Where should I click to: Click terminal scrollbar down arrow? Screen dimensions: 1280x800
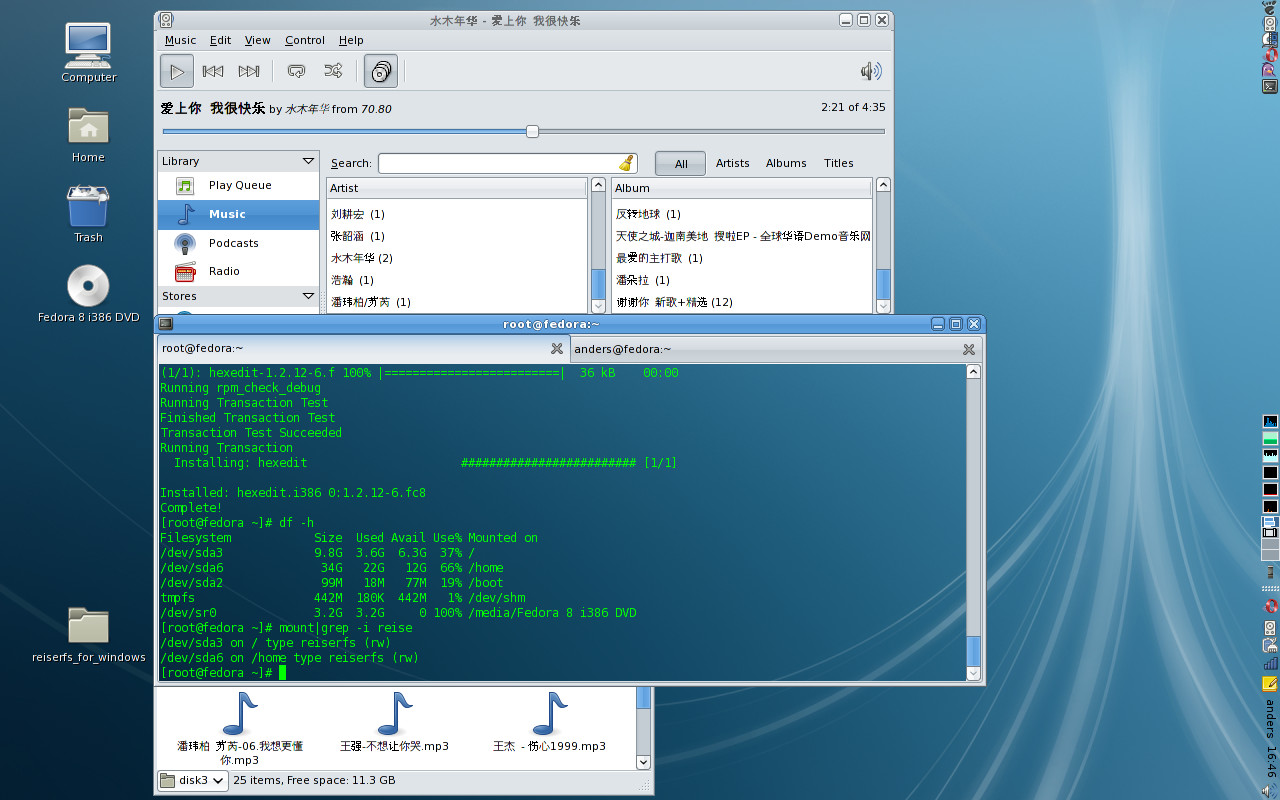974,674
